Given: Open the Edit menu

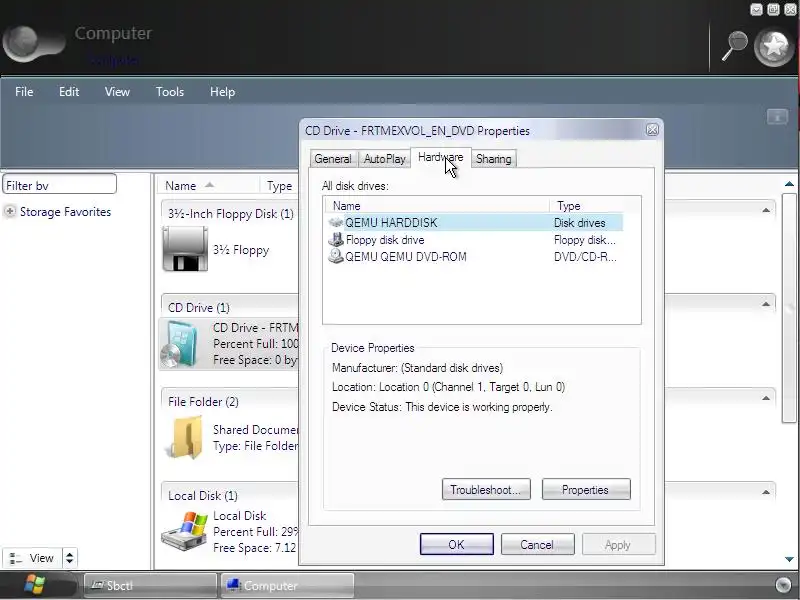Looking at the screenshot, I should 68,92.
